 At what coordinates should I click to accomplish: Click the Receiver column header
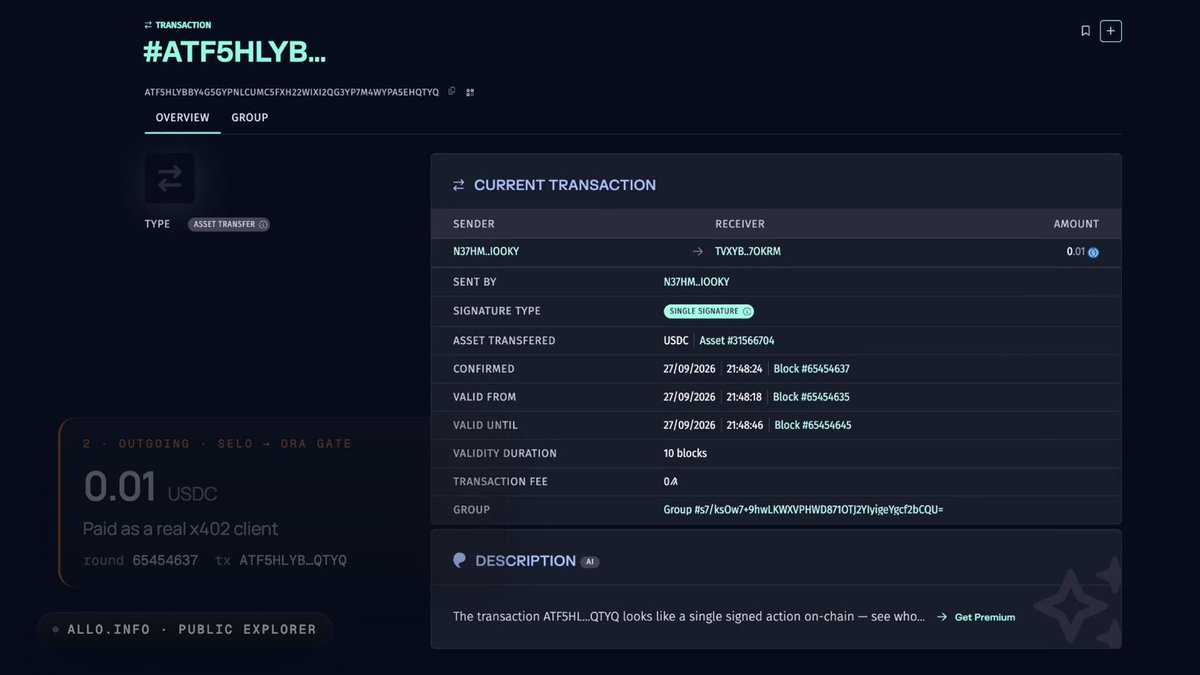pos(740,224)
